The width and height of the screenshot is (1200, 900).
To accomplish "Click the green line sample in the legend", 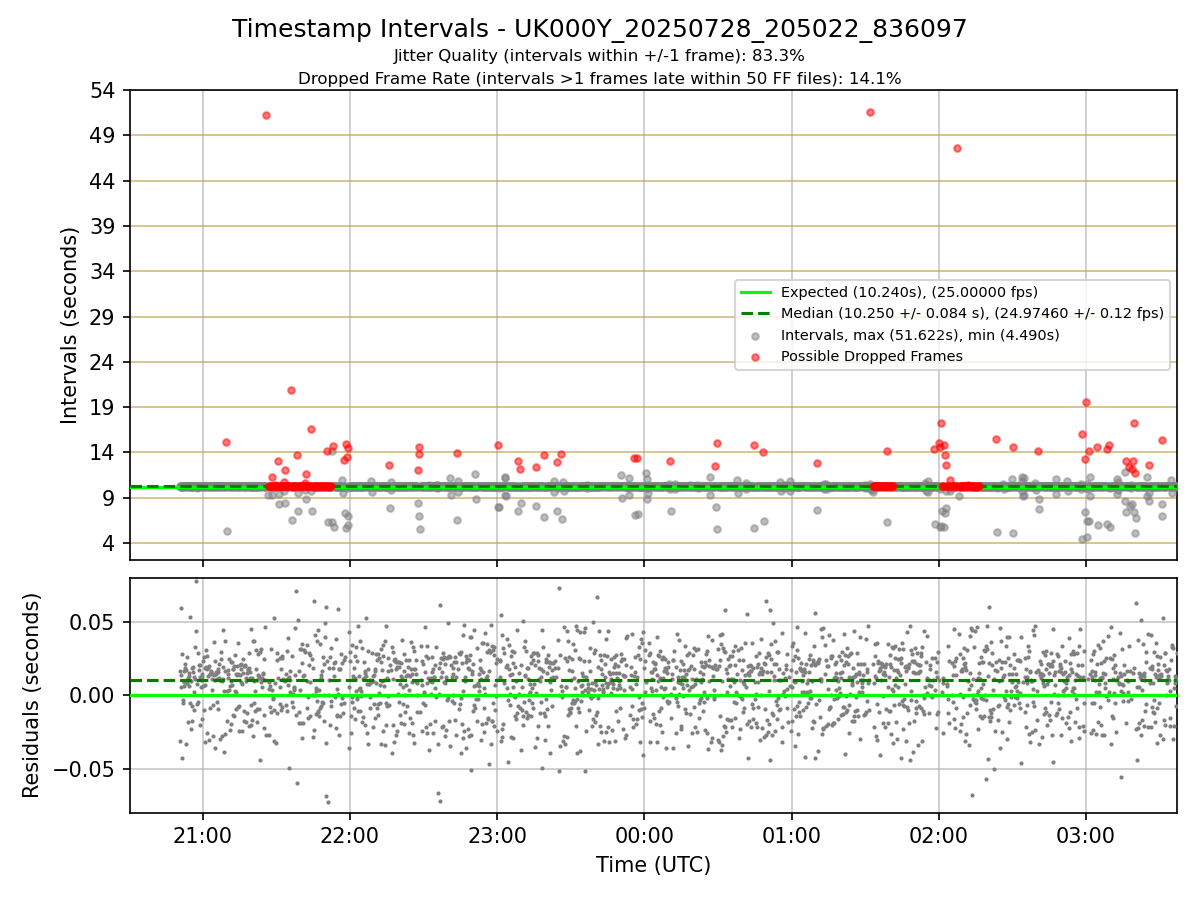I will (x=757, y=292).
